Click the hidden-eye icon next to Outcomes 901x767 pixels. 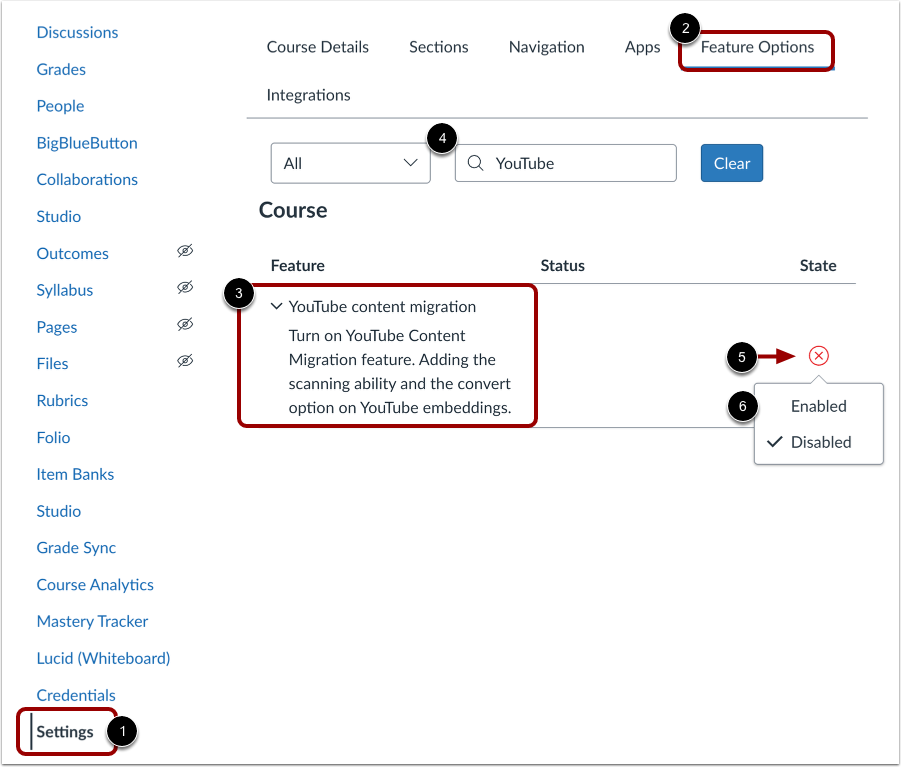tap(185, 251)
